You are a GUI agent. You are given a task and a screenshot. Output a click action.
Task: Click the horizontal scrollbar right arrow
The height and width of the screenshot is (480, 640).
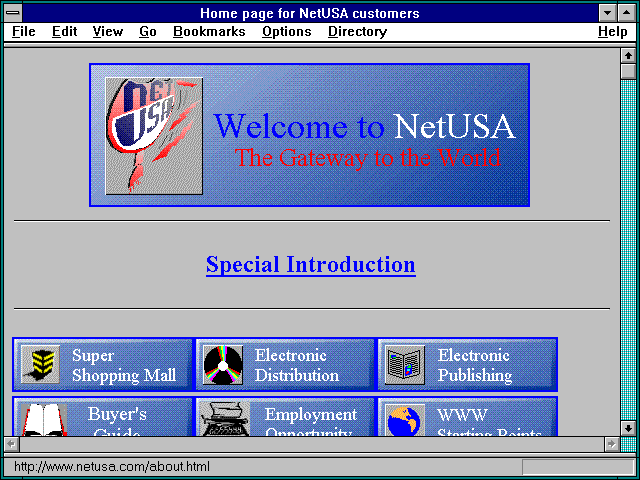point(611,444)
